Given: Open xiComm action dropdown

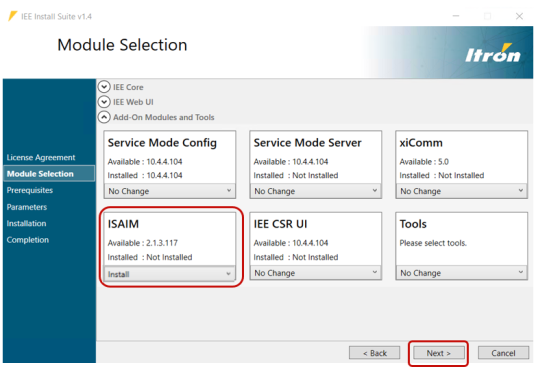Looking at the screenshot, I should [461, 191].
